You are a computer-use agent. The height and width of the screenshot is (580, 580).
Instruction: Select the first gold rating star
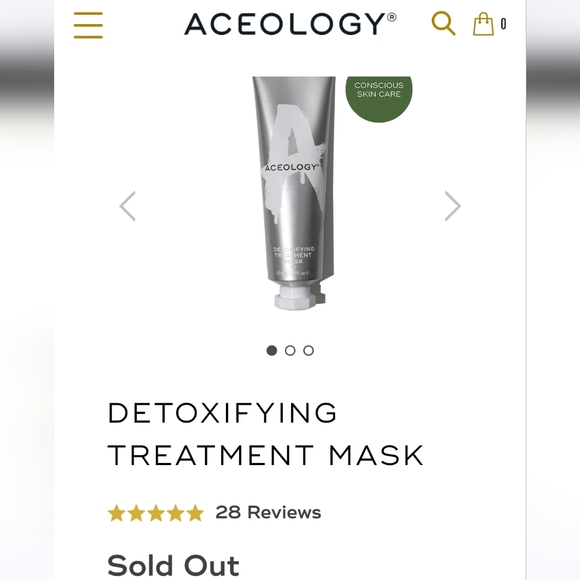(x=116, y=513)
